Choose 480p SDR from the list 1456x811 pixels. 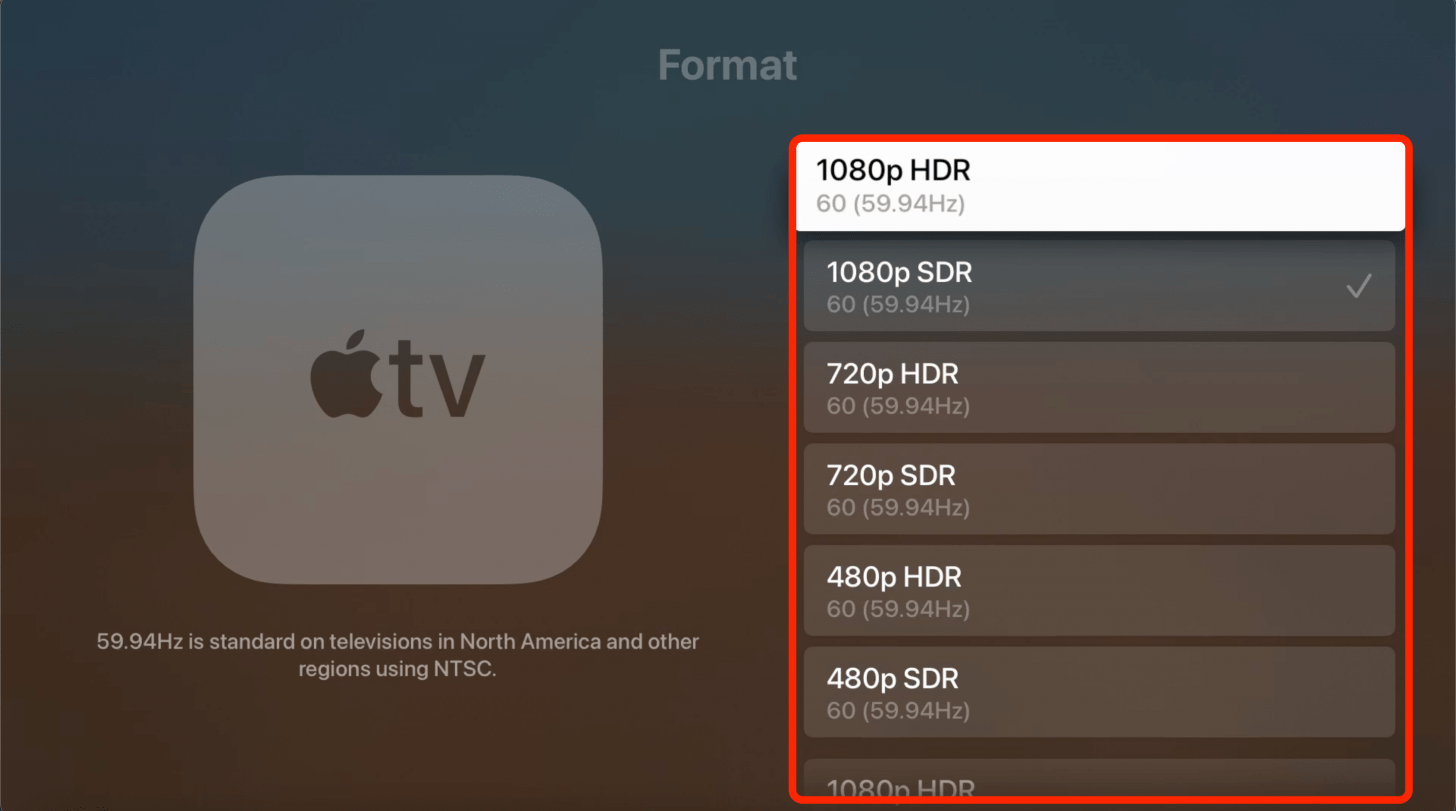[x=1099, y=692]
